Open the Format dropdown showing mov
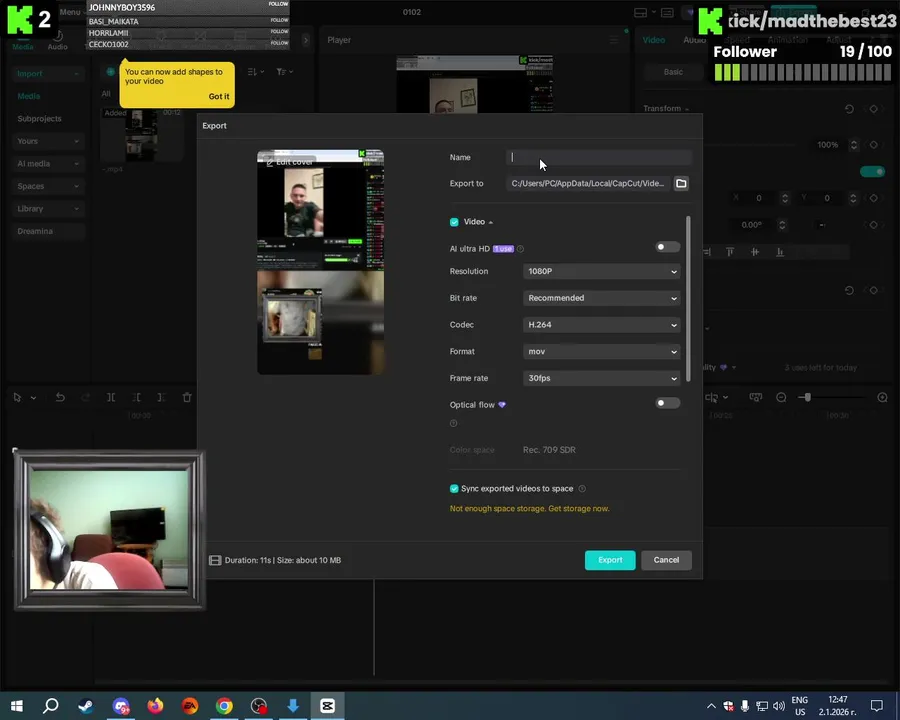 point(602,351)
